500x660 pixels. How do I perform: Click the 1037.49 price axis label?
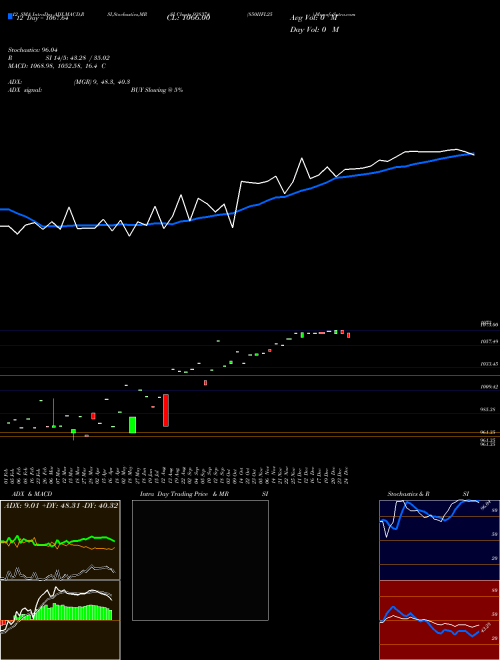point(489,342)
